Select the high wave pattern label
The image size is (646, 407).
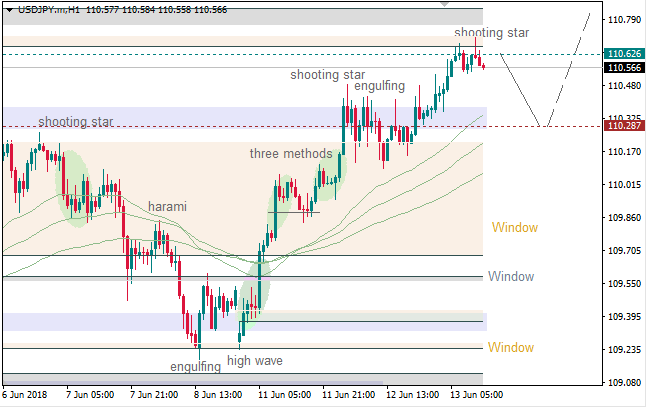pos(255,361)
